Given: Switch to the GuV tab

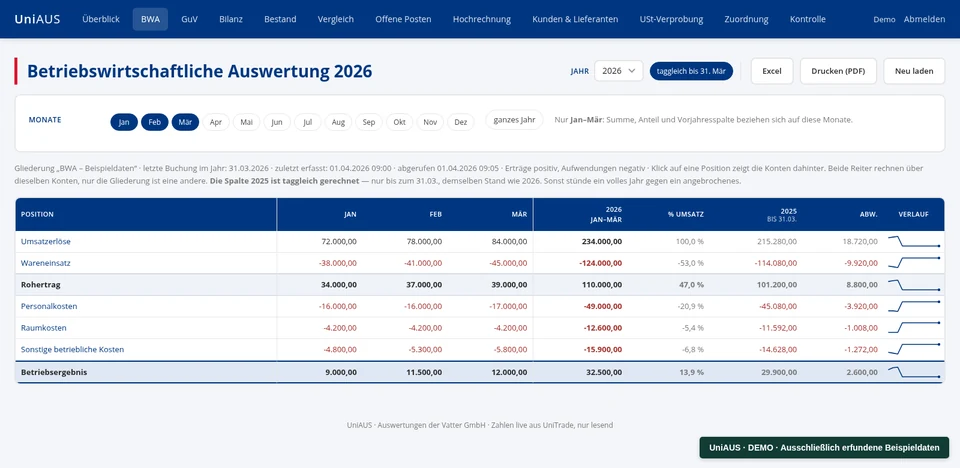Looking at the screenshot, I should pos(189,19).
